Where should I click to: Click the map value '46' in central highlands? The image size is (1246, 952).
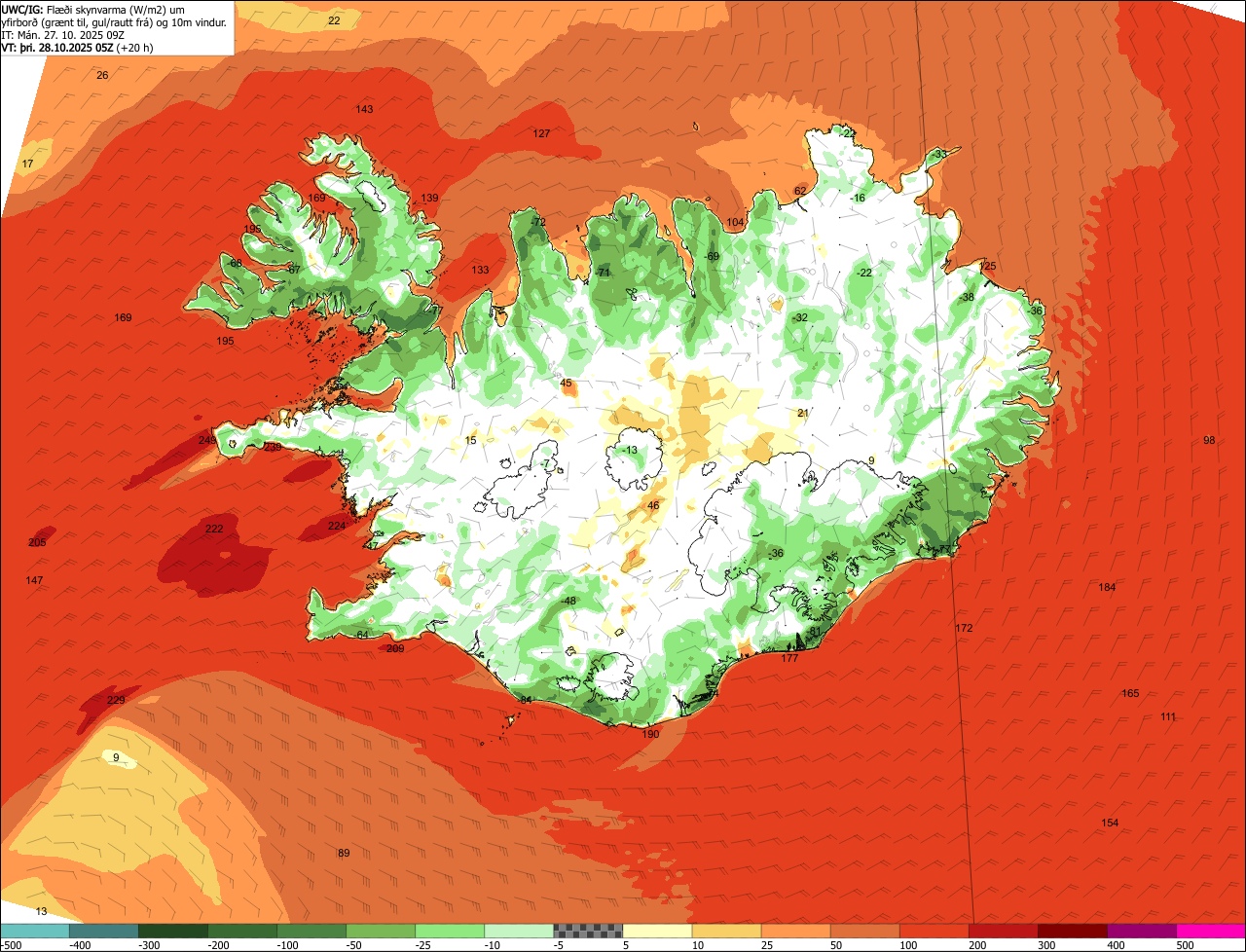tap(653, 505)
